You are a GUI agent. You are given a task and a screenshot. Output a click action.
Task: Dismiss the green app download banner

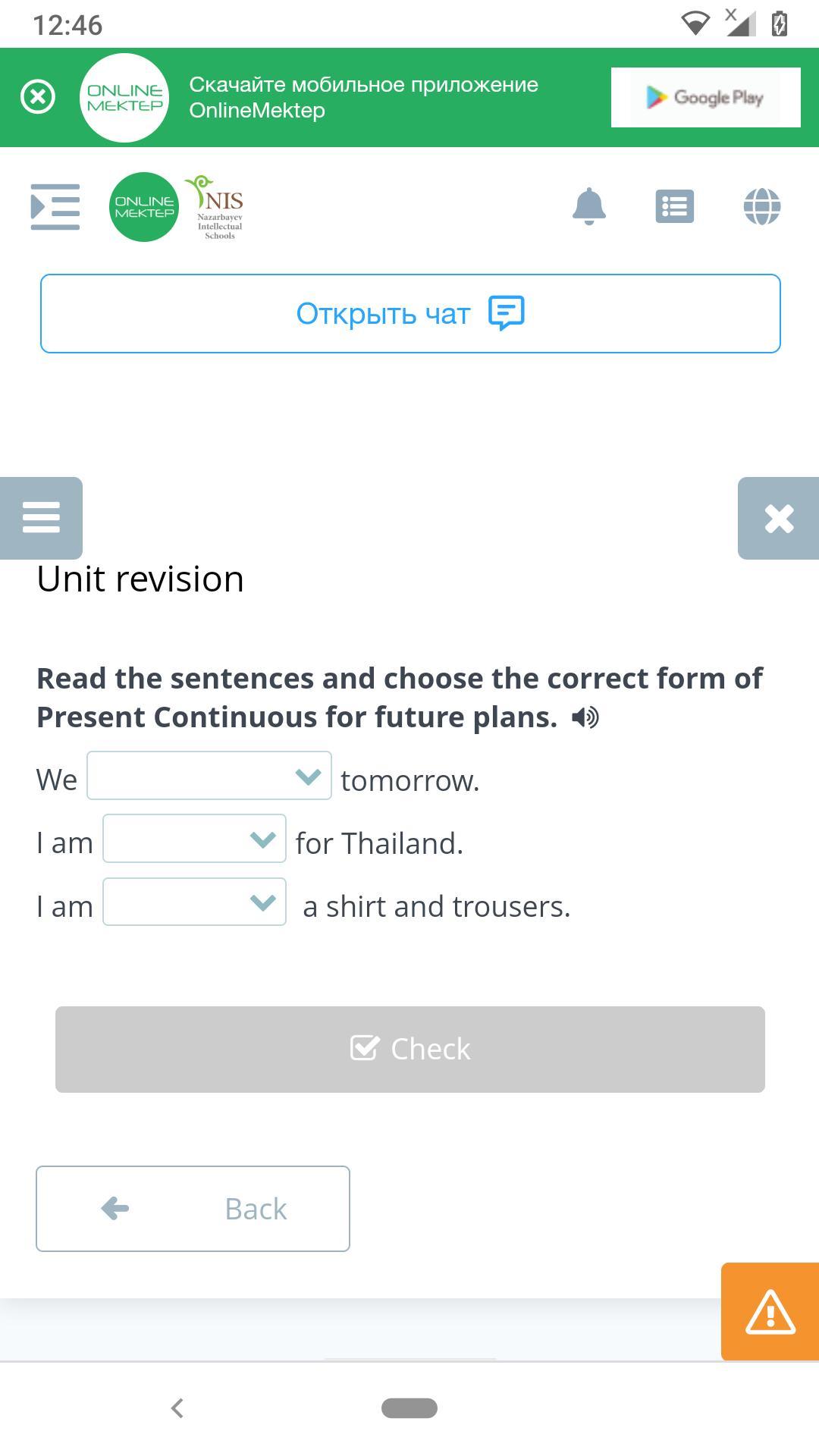pos(38,97)
